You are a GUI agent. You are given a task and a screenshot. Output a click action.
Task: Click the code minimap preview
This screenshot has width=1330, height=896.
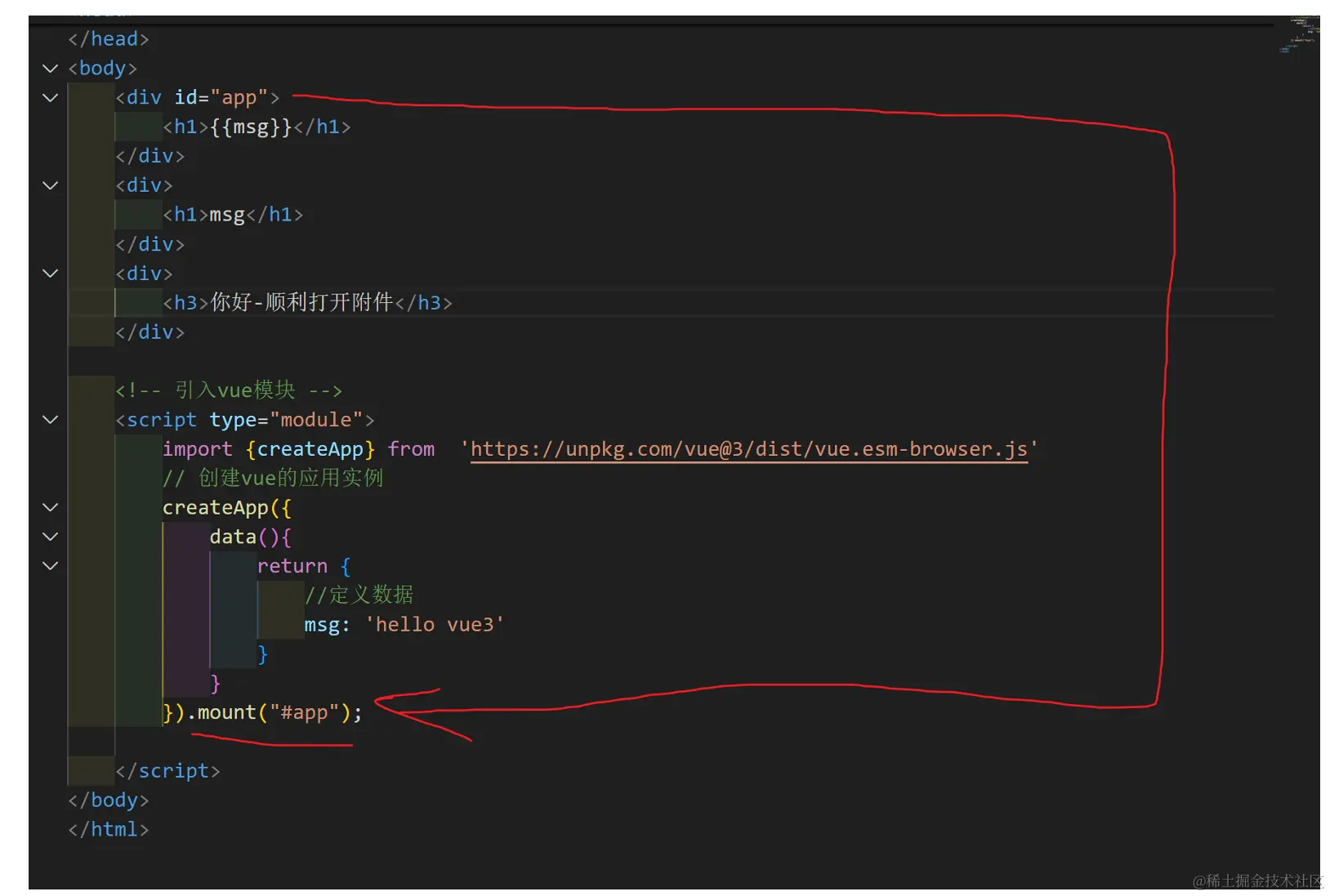pos(1300,35)
